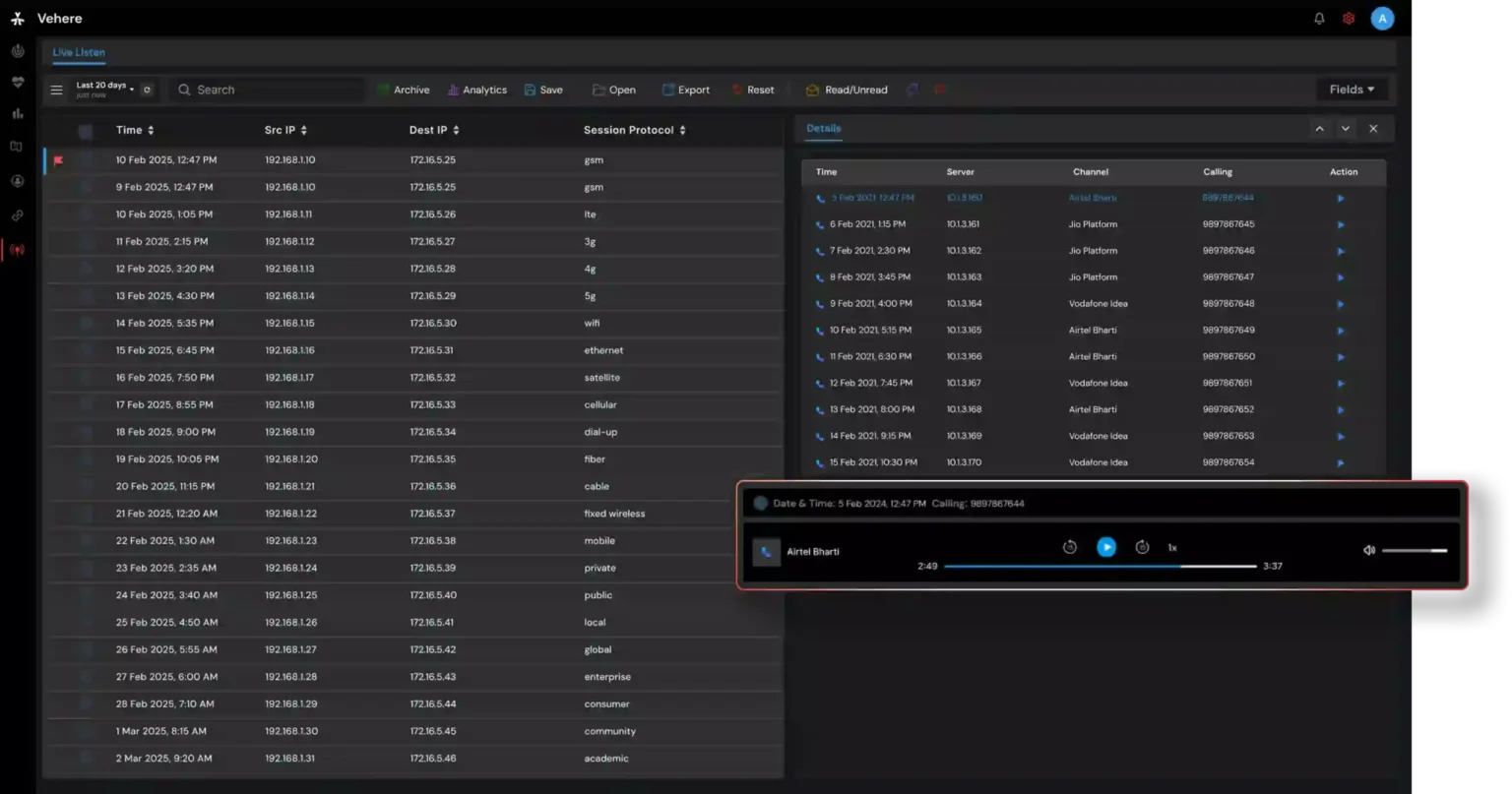The width and height of the screenshot is (1512, 794).
Task: Click the Export toolbar button
Action: pos(686,90)
